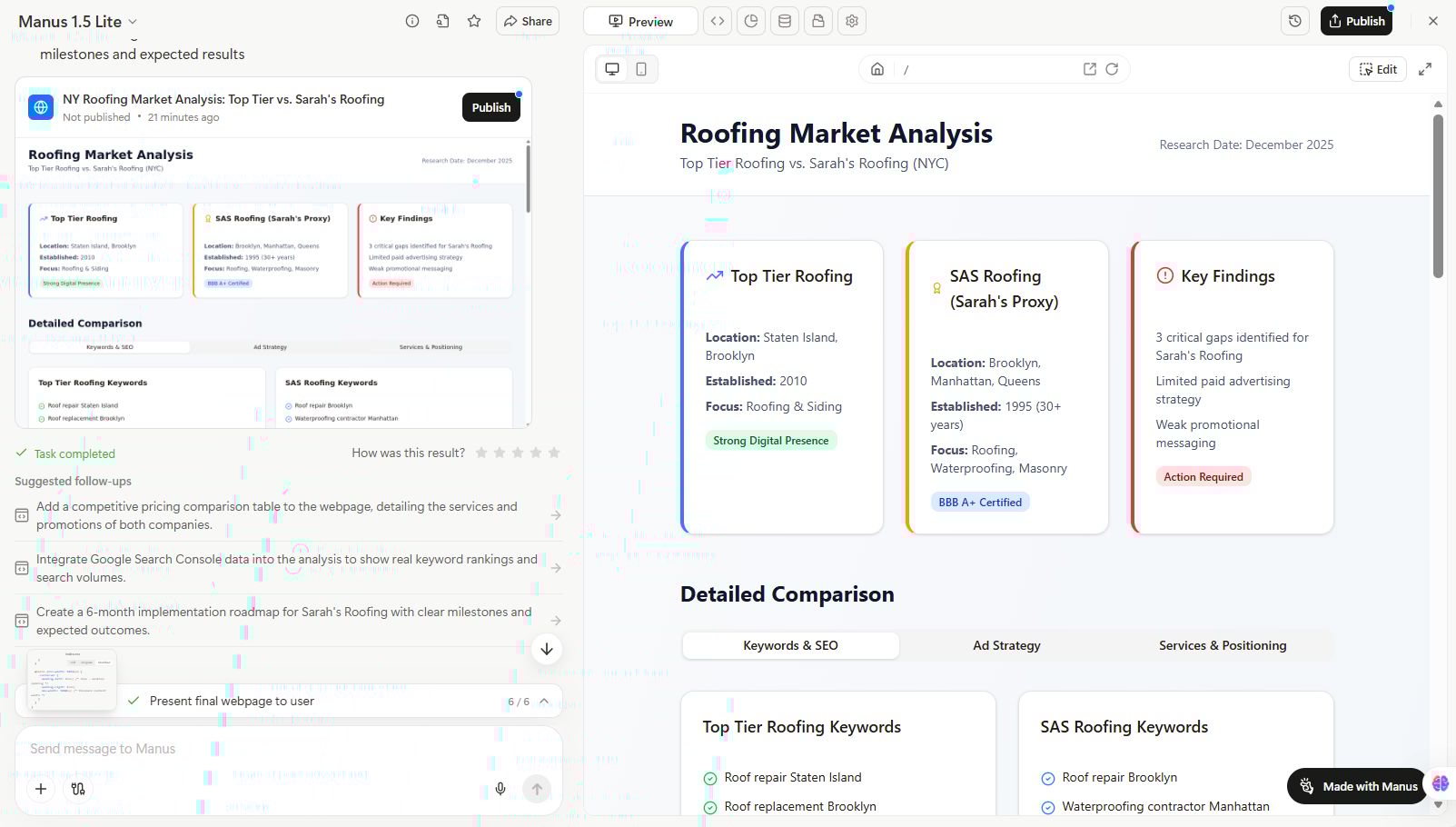The width and height of the screenshot is (1456, 827).
Task: Click the Task completed status
Action: coord(65,453)
